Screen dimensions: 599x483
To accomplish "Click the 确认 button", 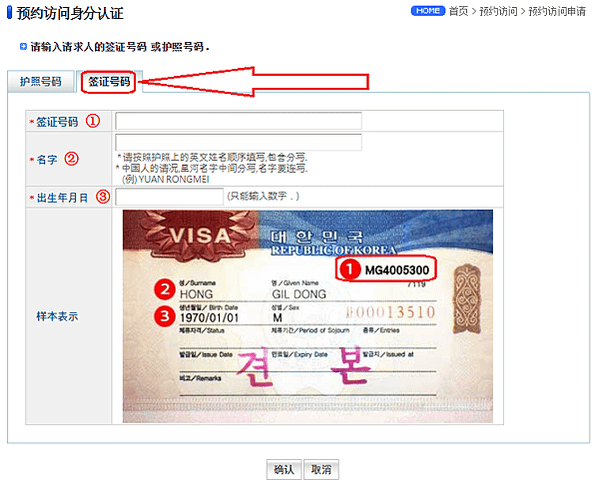I will pyautogui.click(x=284, y=469).
